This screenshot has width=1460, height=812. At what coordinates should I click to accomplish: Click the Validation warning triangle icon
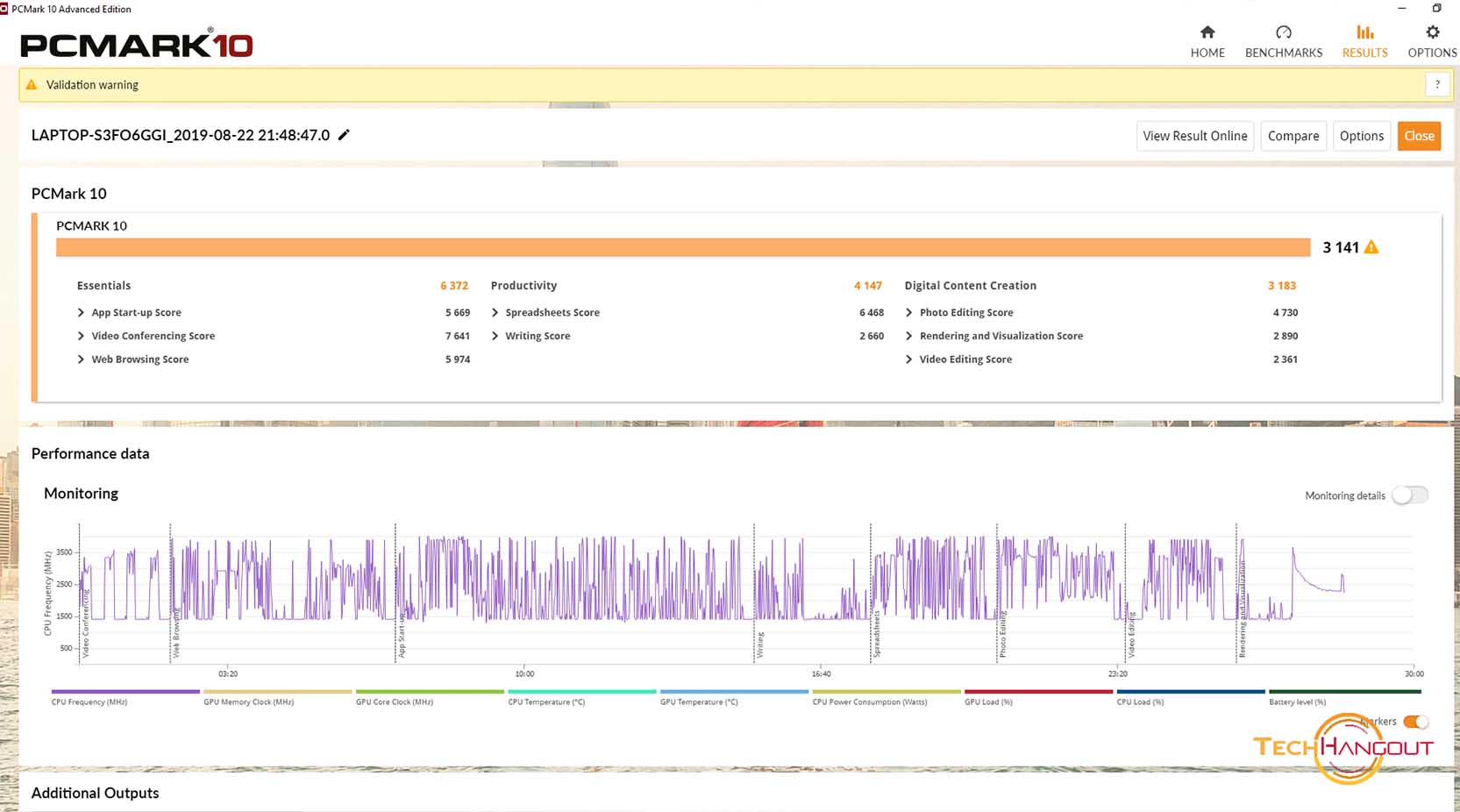(32, 85)
